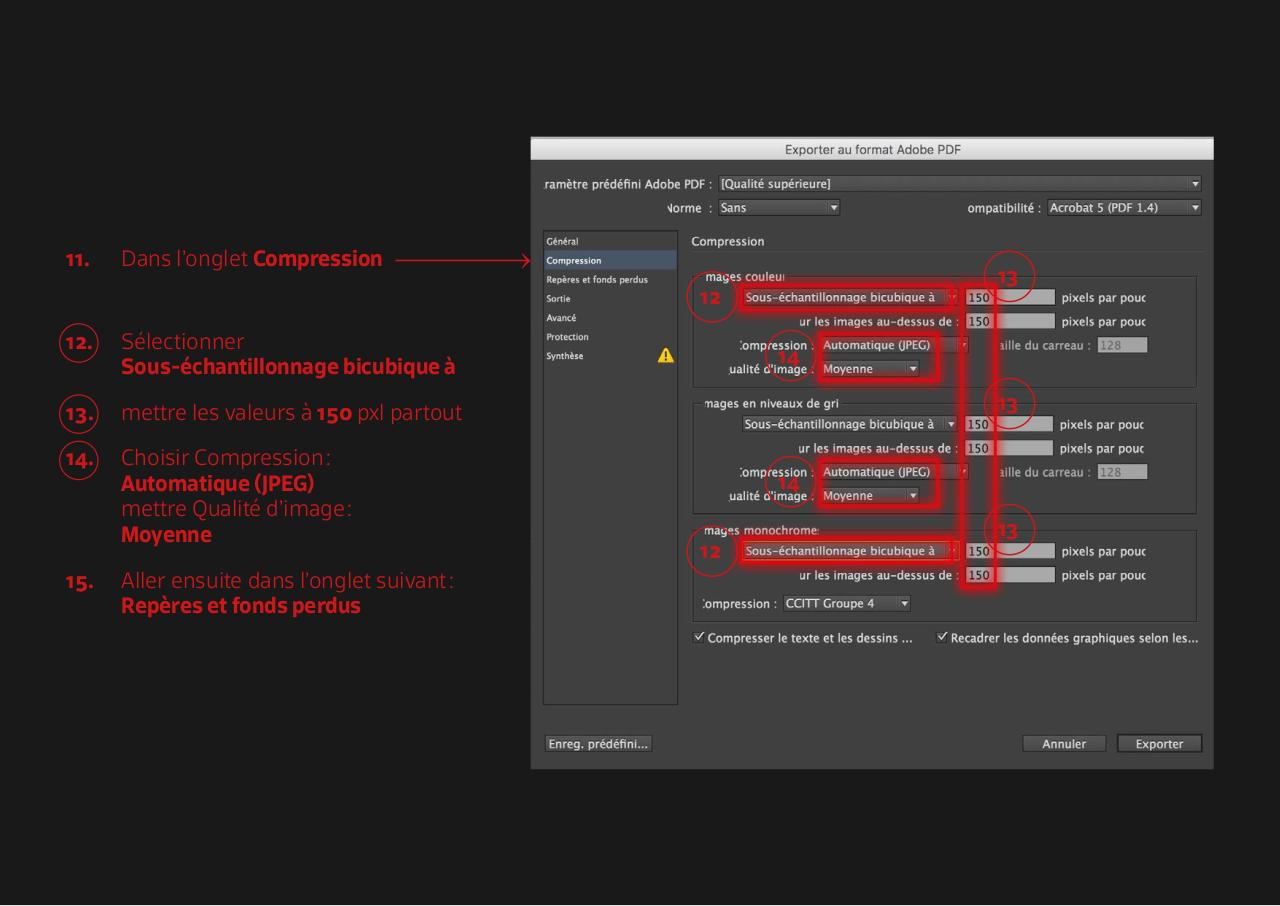The width and height of the screenshot is (1280, 906).
Task: Toggle Compresser le texte et les dessins checkbox
Action: point(699,638)
